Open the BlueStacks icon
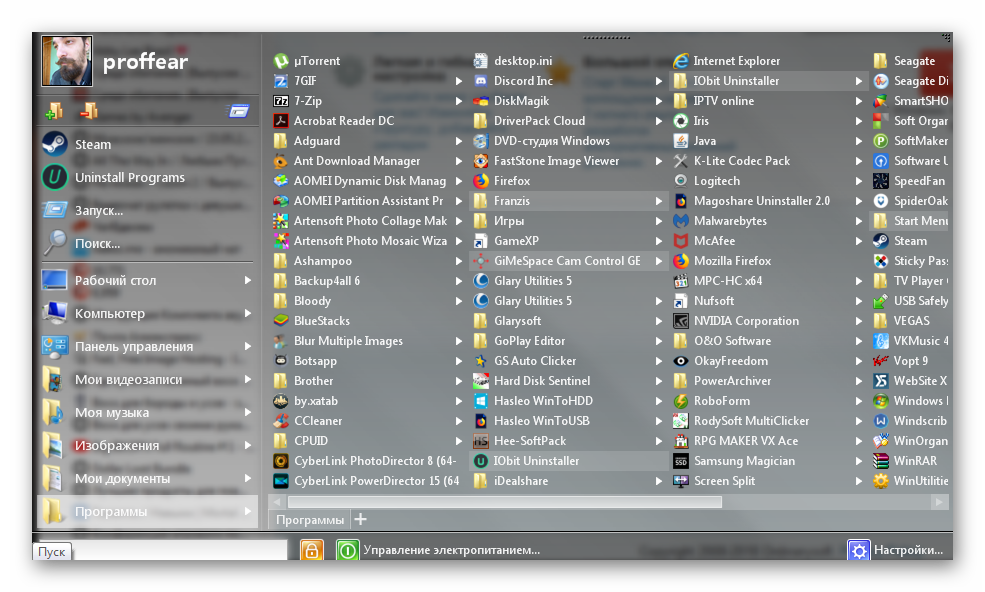985x592 pixels. pos(281,321)
